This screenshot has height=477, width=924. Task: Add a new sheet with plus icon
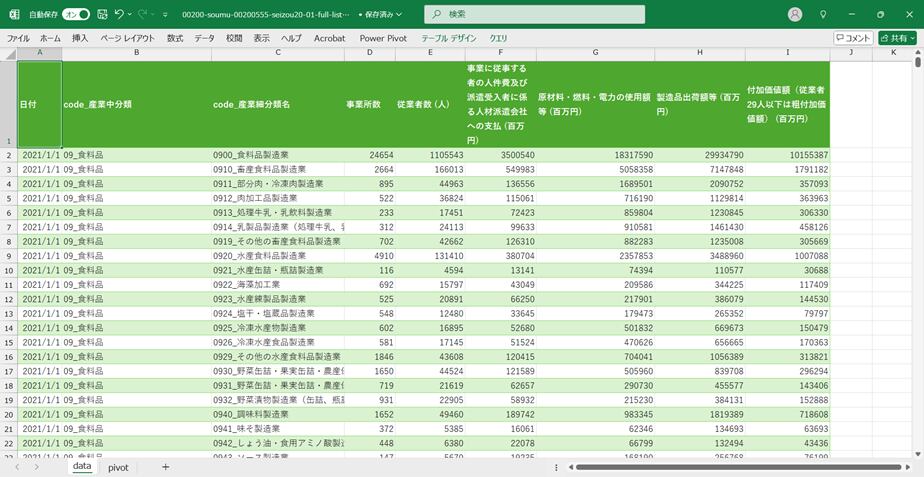(165, 467)
